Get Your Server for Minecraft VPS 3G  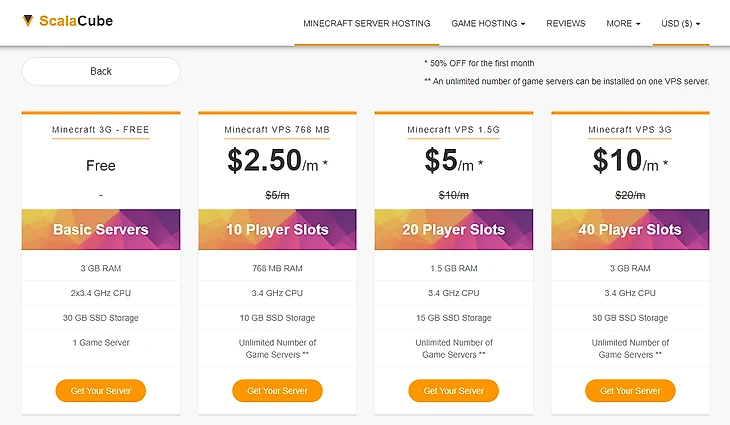pos(630,390)
